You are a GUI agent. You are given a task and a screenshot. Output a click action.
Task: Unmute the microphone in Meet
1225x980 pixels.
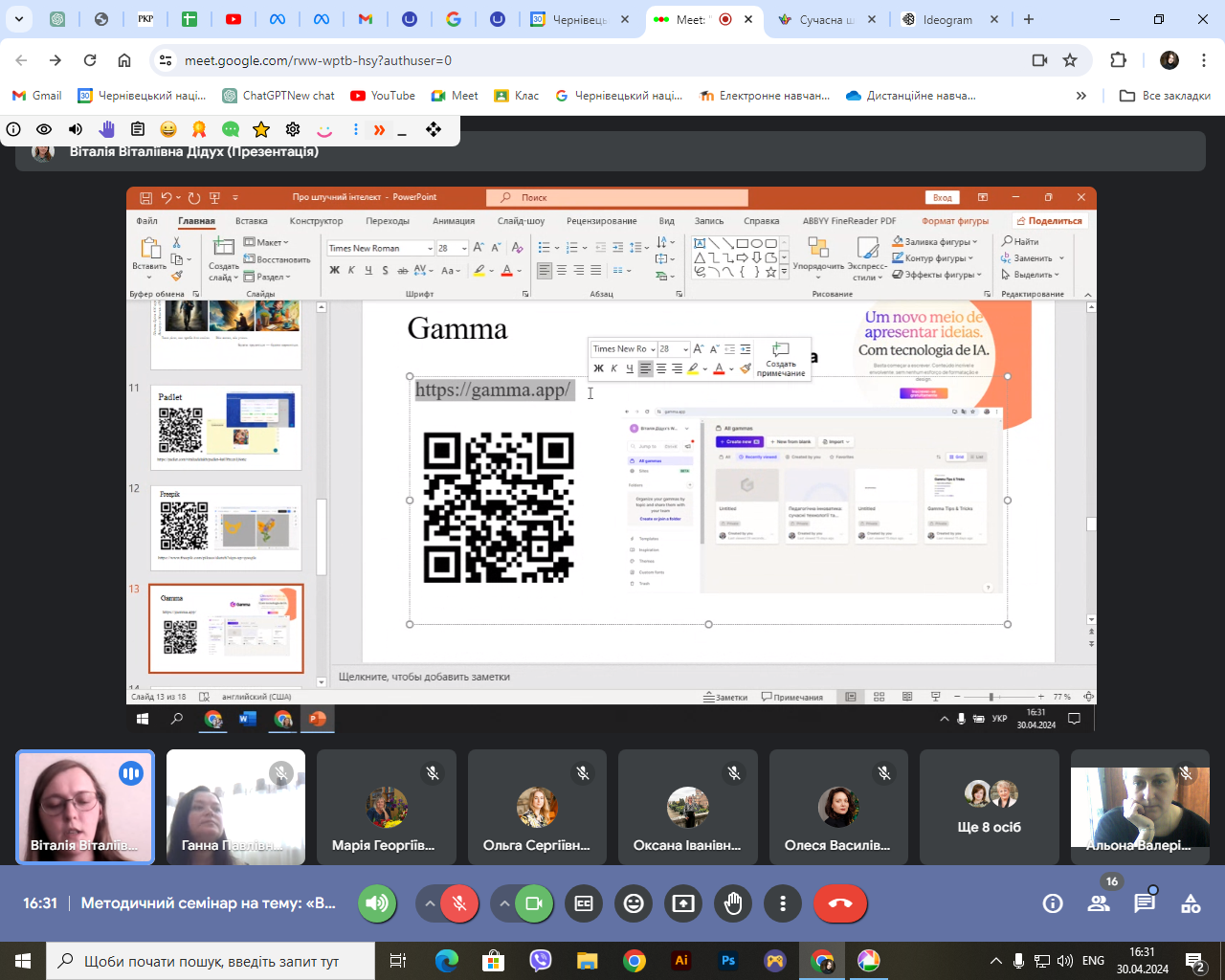click(460, 903)
